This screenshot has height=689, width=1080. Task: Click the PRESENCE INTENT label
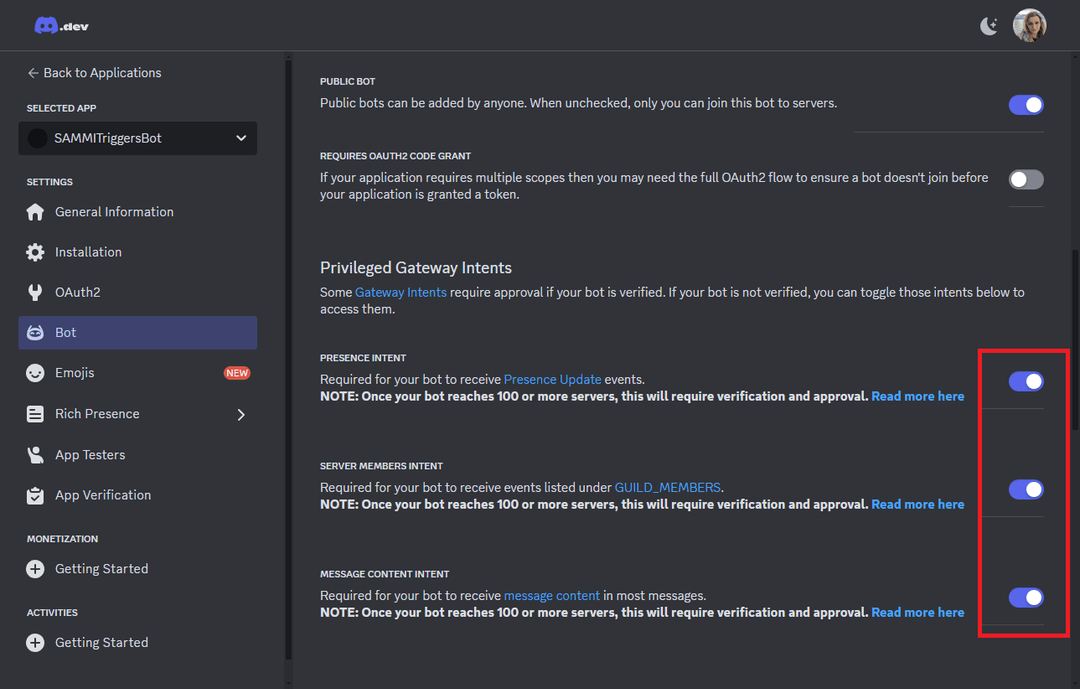[x=363, y=358]
